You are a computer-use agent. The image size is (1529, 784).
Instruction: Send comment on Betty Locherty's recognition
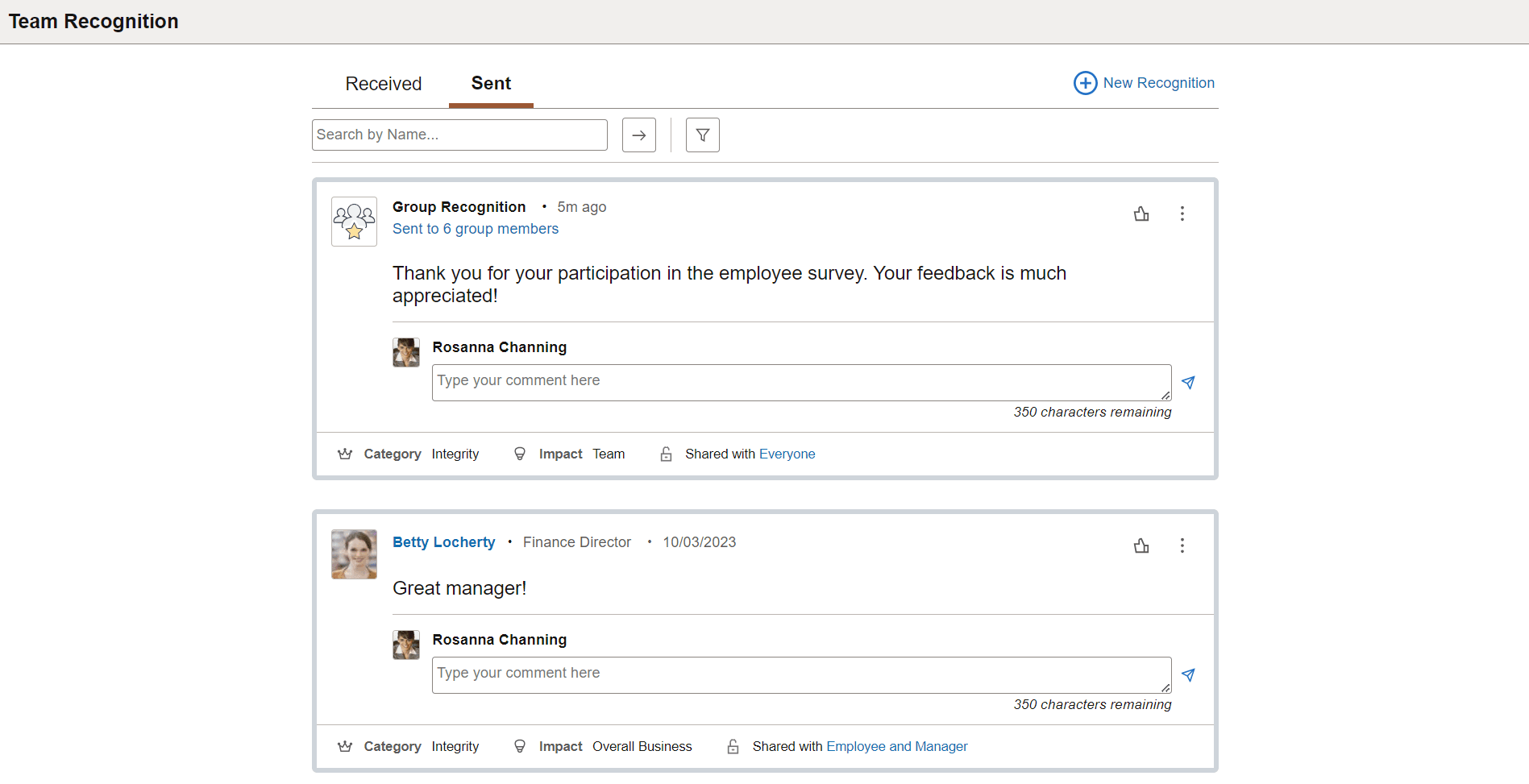(1188, 674)
